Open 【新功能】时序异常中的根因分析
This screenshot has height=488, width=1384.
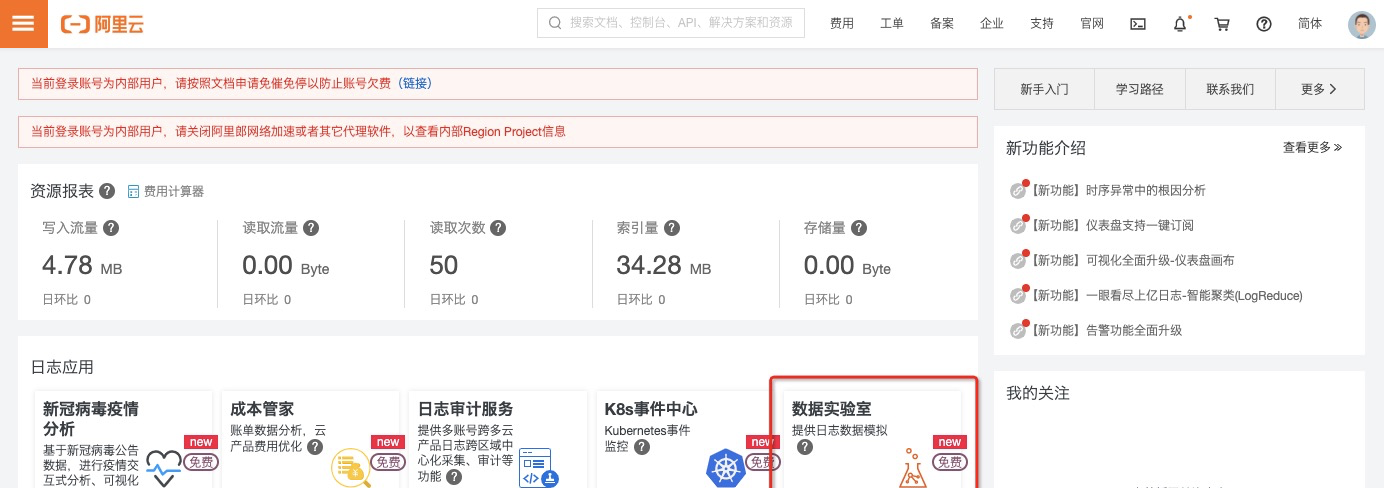[1118, 190]
